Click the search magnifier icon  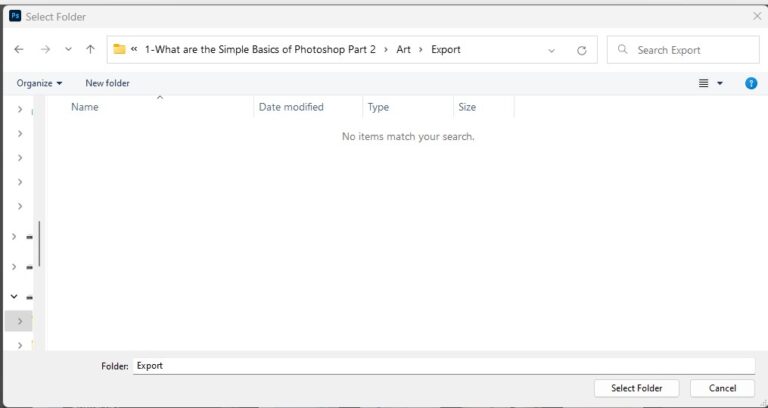(623, 49)
